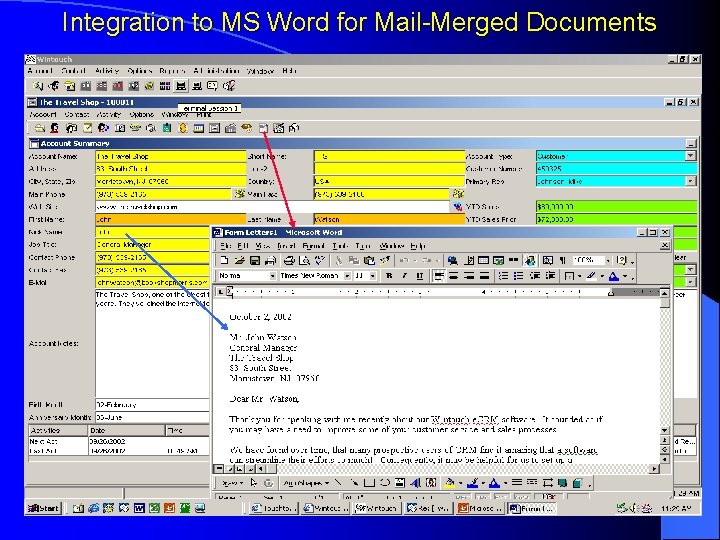Click the Insert Table icon in Word
The height and width of the screenshot is (540, 720).
pos(483,261)
